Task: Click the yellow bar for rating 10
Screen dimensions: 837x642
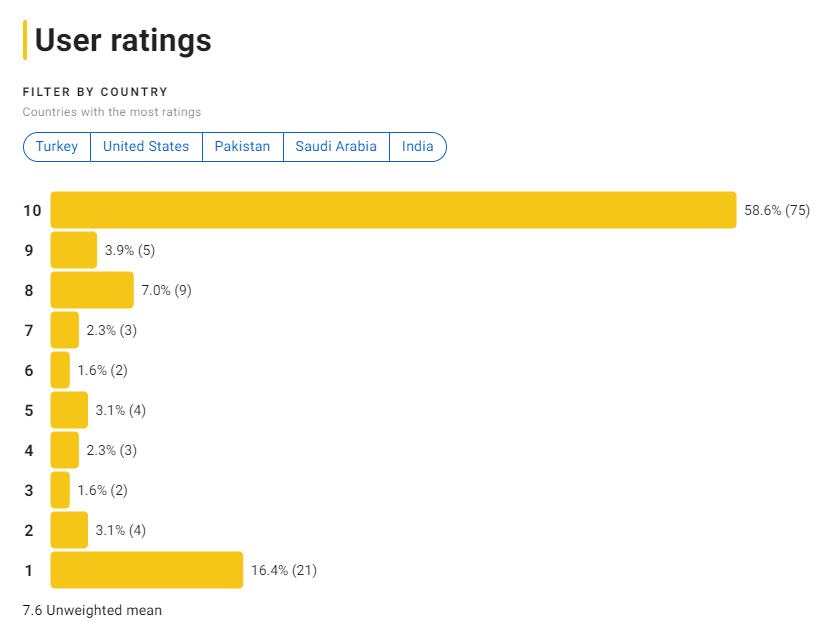Action: point(393,210)
